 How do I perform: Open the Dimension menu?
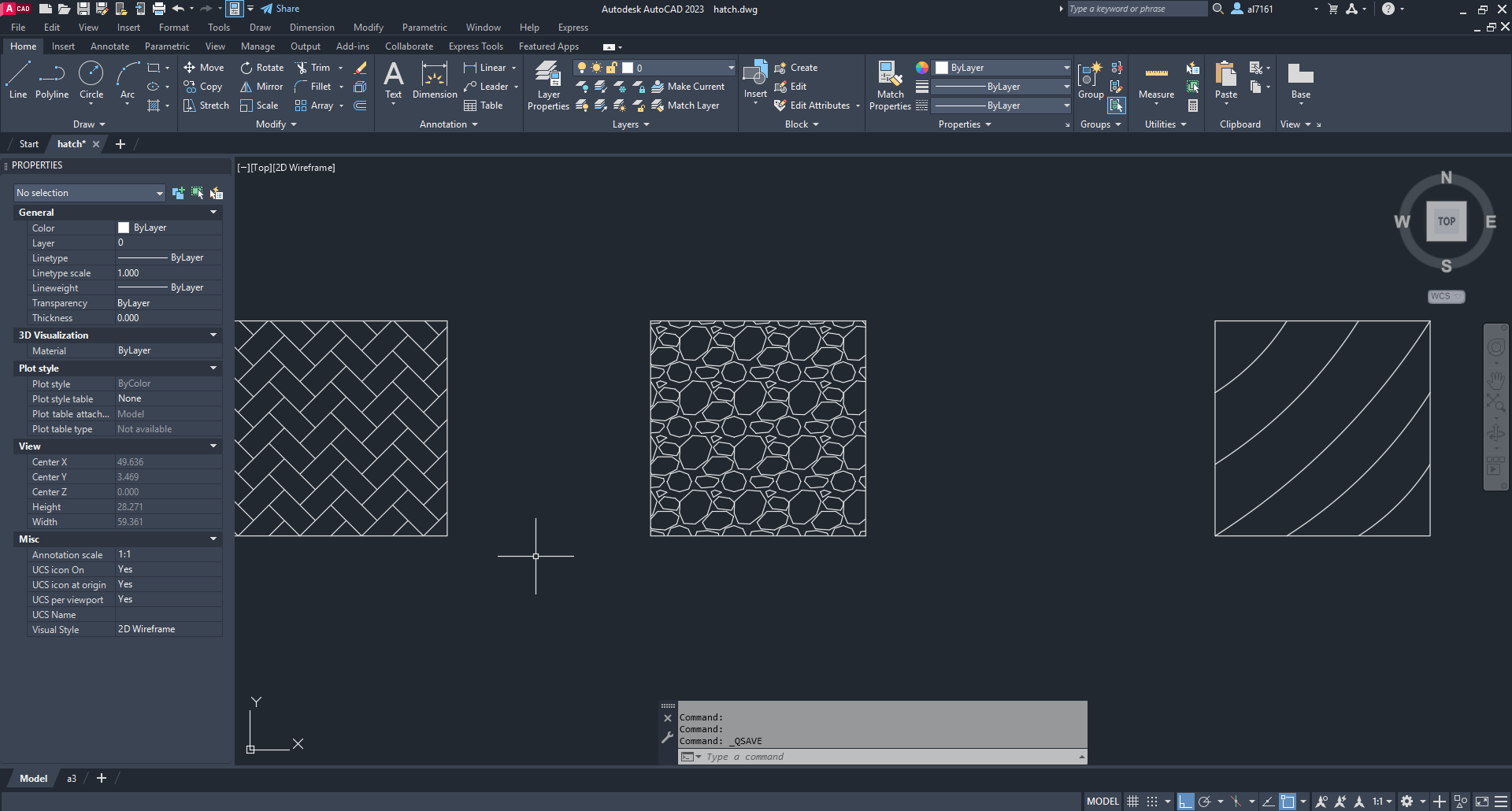[x=312, y=28]
